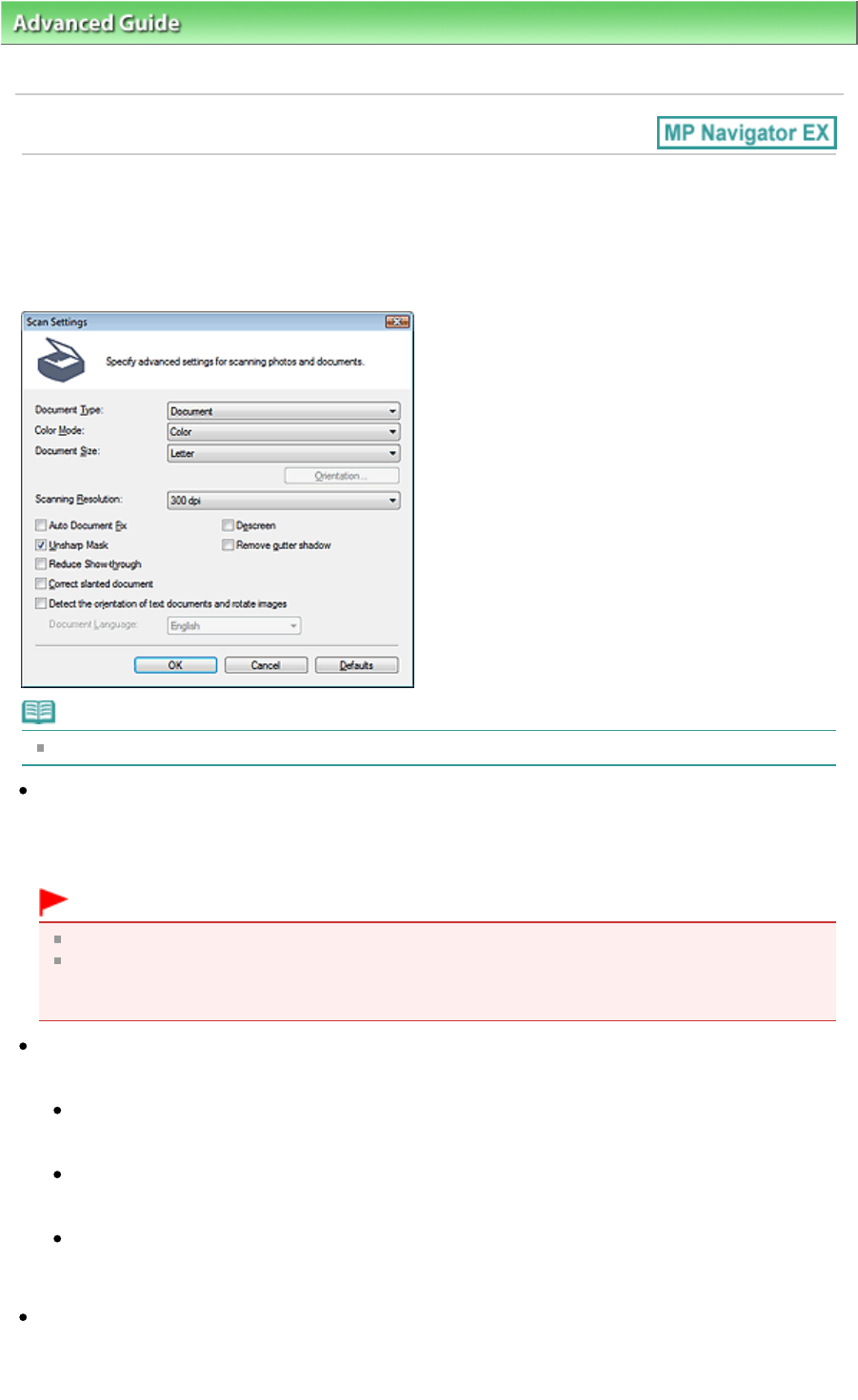Click the open-book Note icon
Image resolution: width=858 pixels, height=1400 pixels.
39,712
